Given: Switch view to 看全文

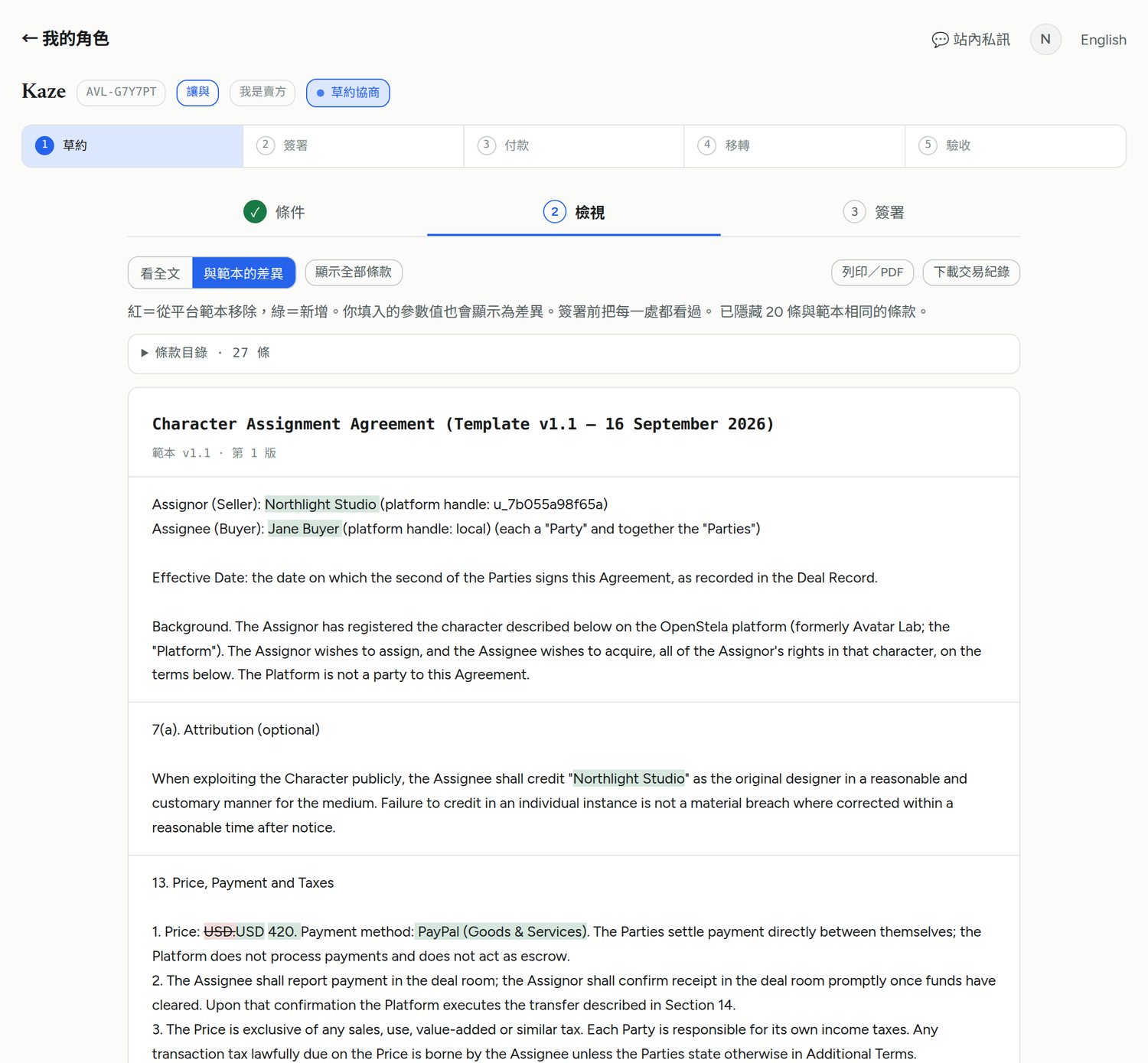Looking at the screenshot, I should (160, 273).
